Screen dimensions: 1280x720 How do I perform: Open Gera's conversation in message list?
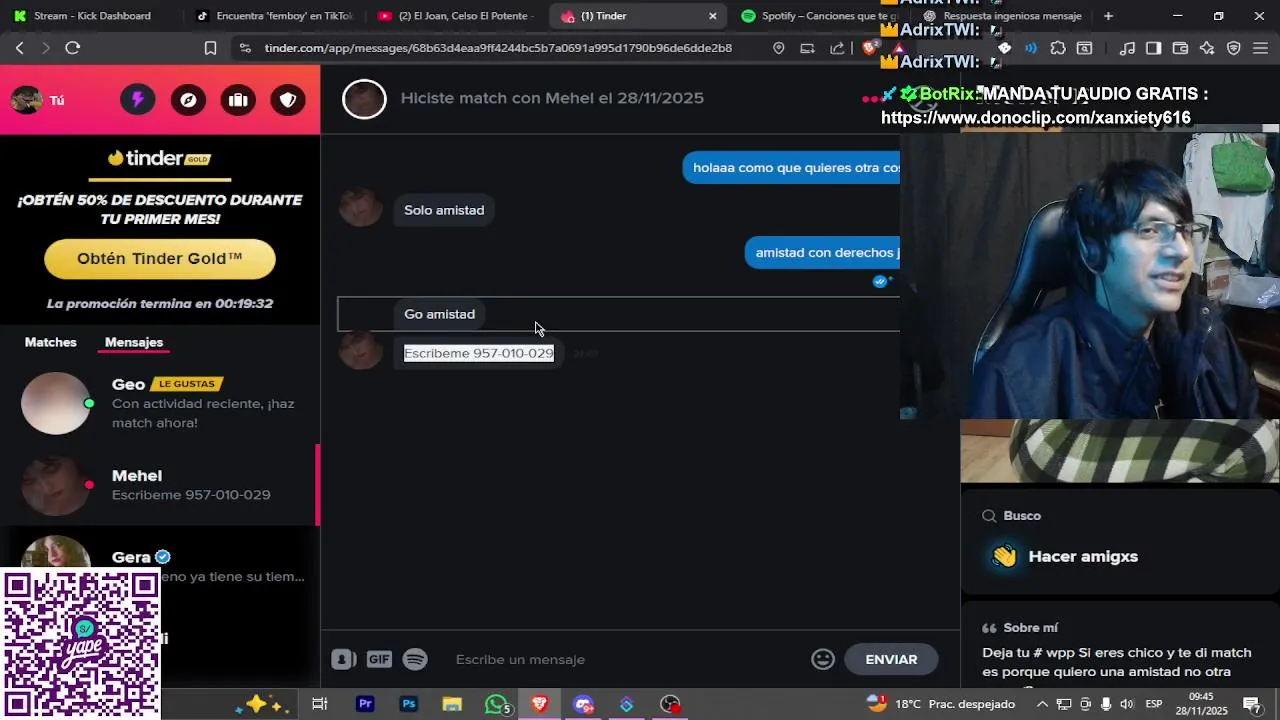(160, 565)
